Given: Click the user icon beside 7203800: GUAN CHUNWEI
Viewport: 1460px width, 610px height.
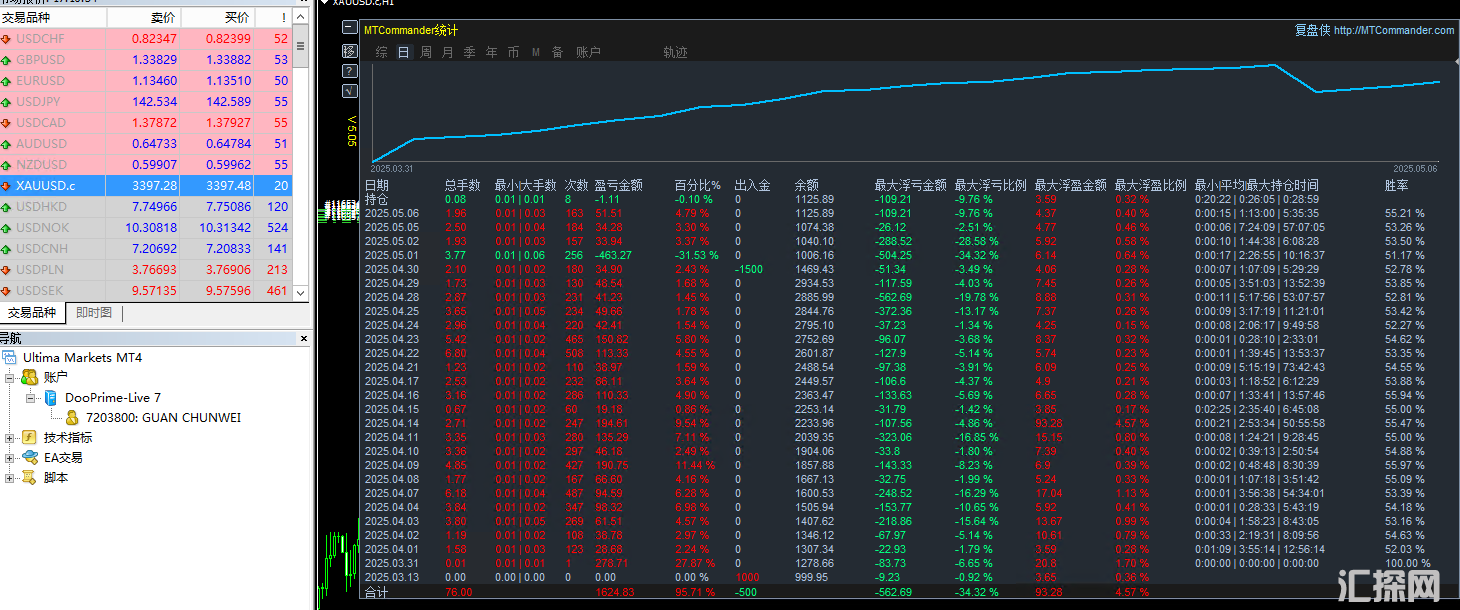Looking at the screenshot, I should (x=72, y=417).
